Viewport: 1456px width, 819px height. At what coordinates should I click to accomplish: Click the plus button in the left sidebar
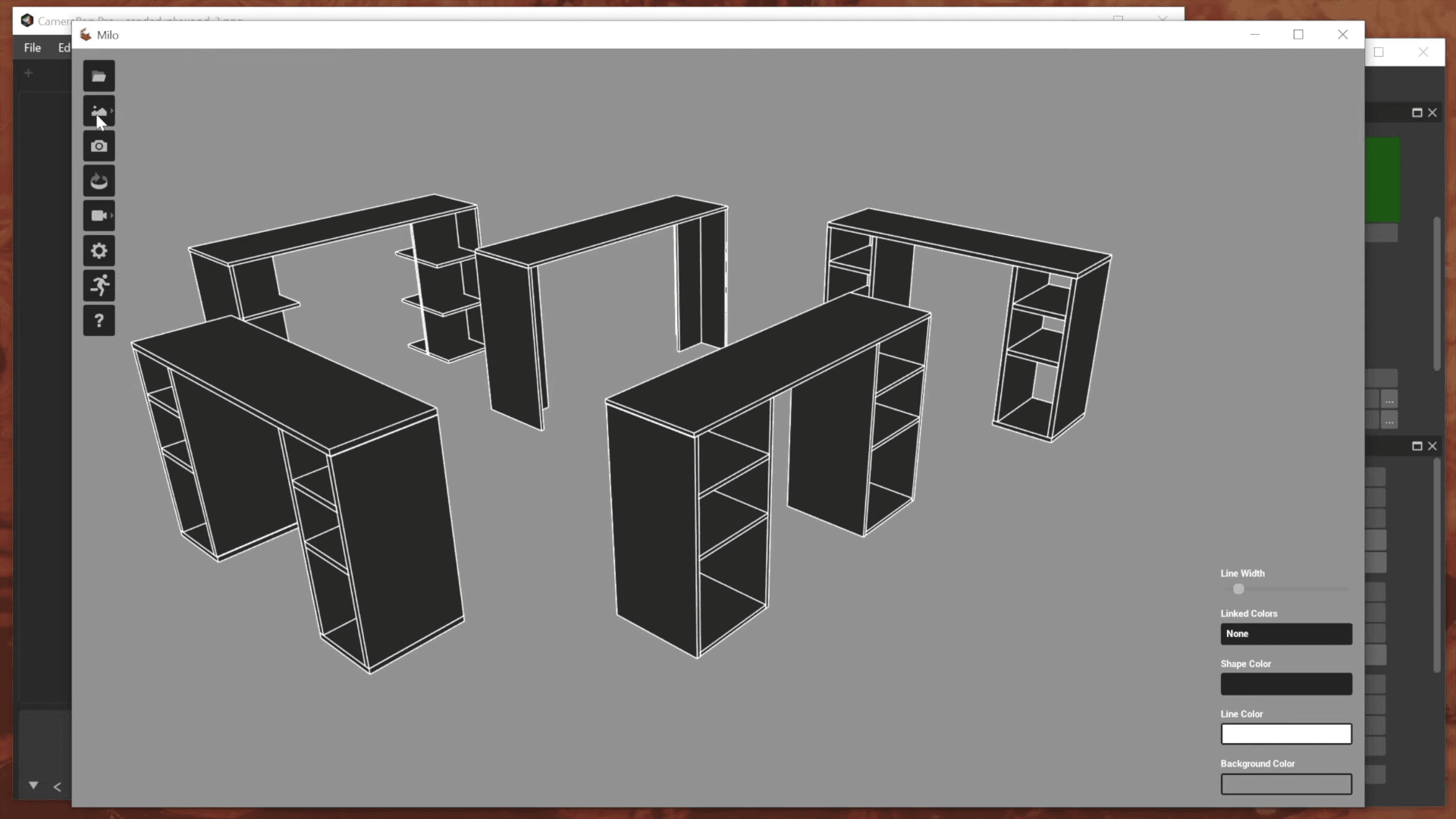[x=28, y=73]
